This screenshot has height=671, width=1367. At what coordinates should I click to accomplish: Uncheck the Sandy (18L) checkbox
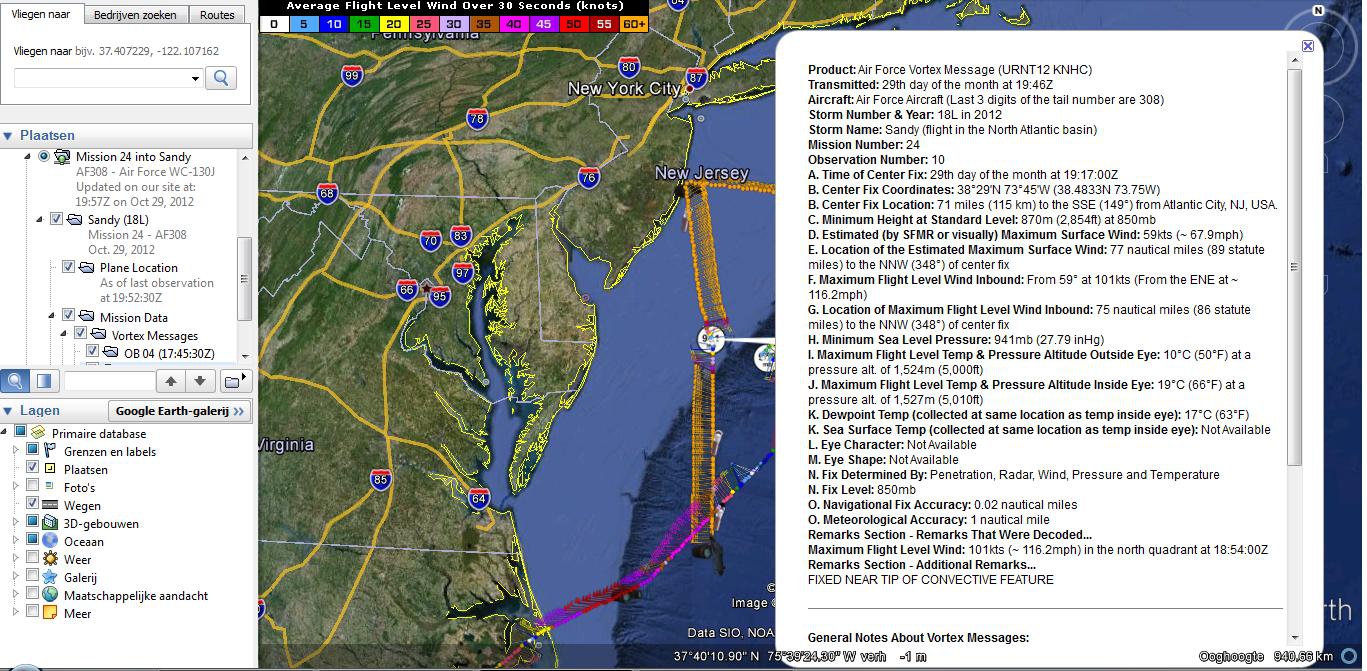(57, 220)
